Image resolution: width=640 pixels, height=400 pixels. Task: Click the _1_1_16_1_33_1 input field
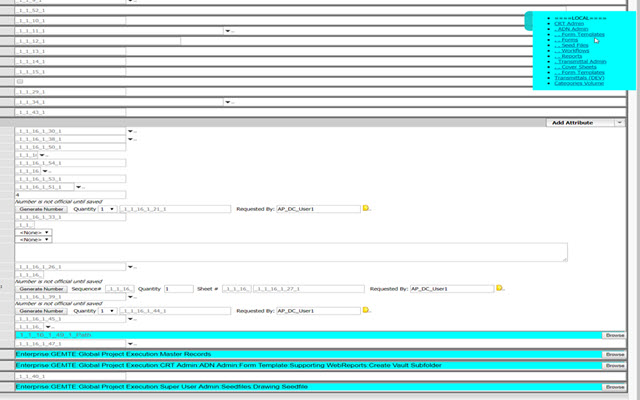pyautogui.click(x=70, y=217)
